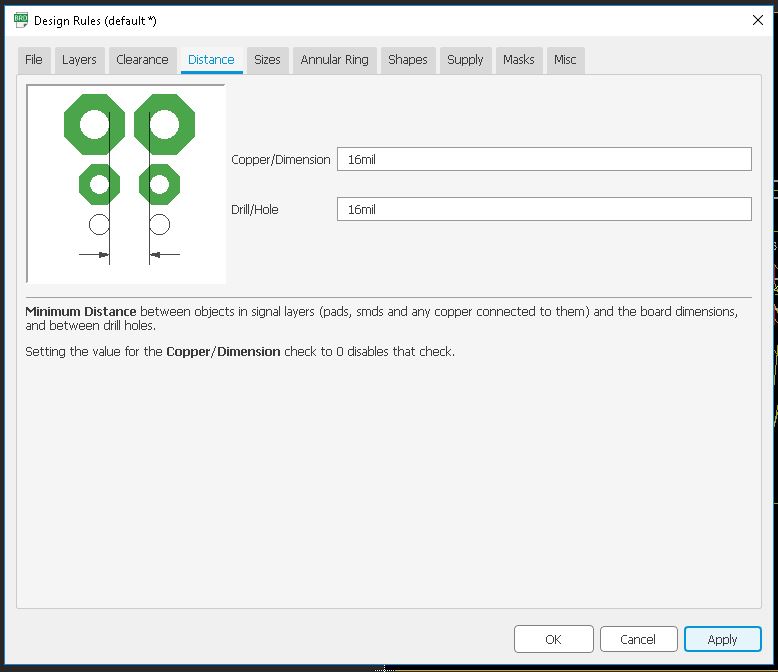Select the Supply tab

point(465,60)
